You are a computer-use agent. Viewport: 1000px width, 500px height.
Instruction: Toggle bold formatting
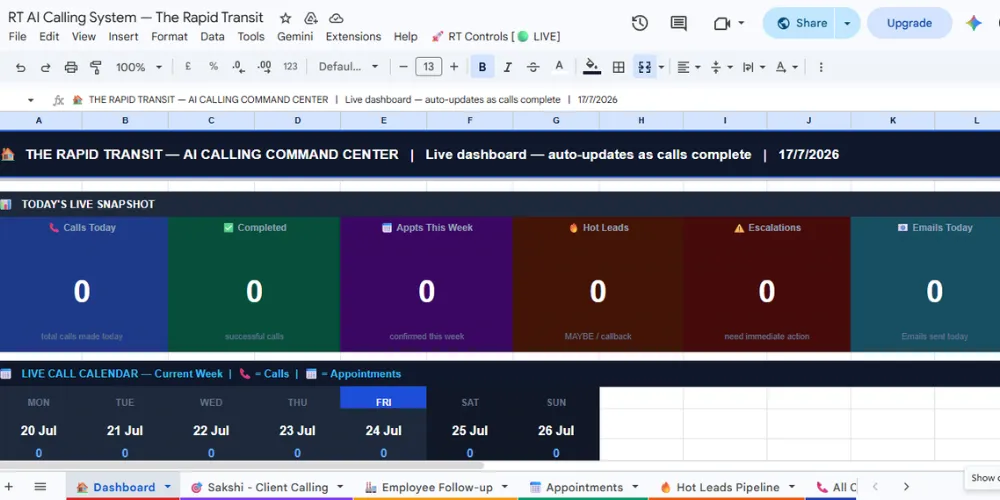coord(482,67)
